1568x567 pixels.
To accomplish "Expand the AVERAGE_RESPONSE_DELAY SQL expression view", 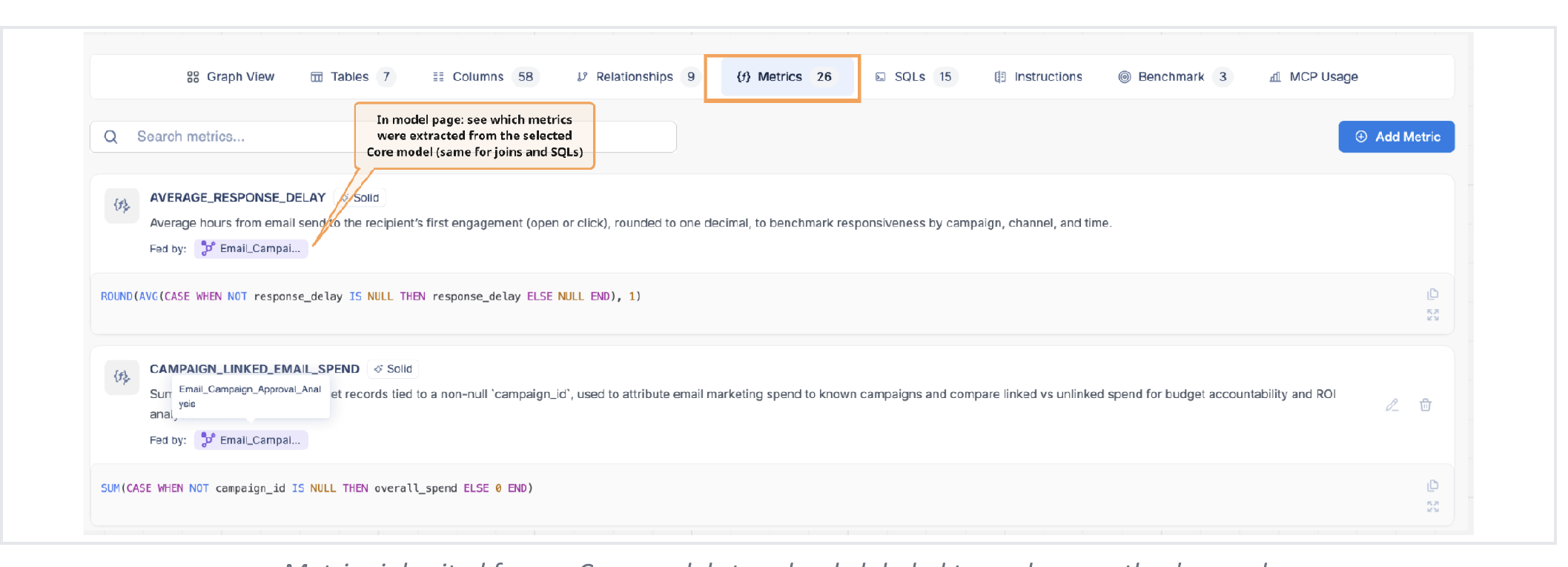I will pos(1433,315).
